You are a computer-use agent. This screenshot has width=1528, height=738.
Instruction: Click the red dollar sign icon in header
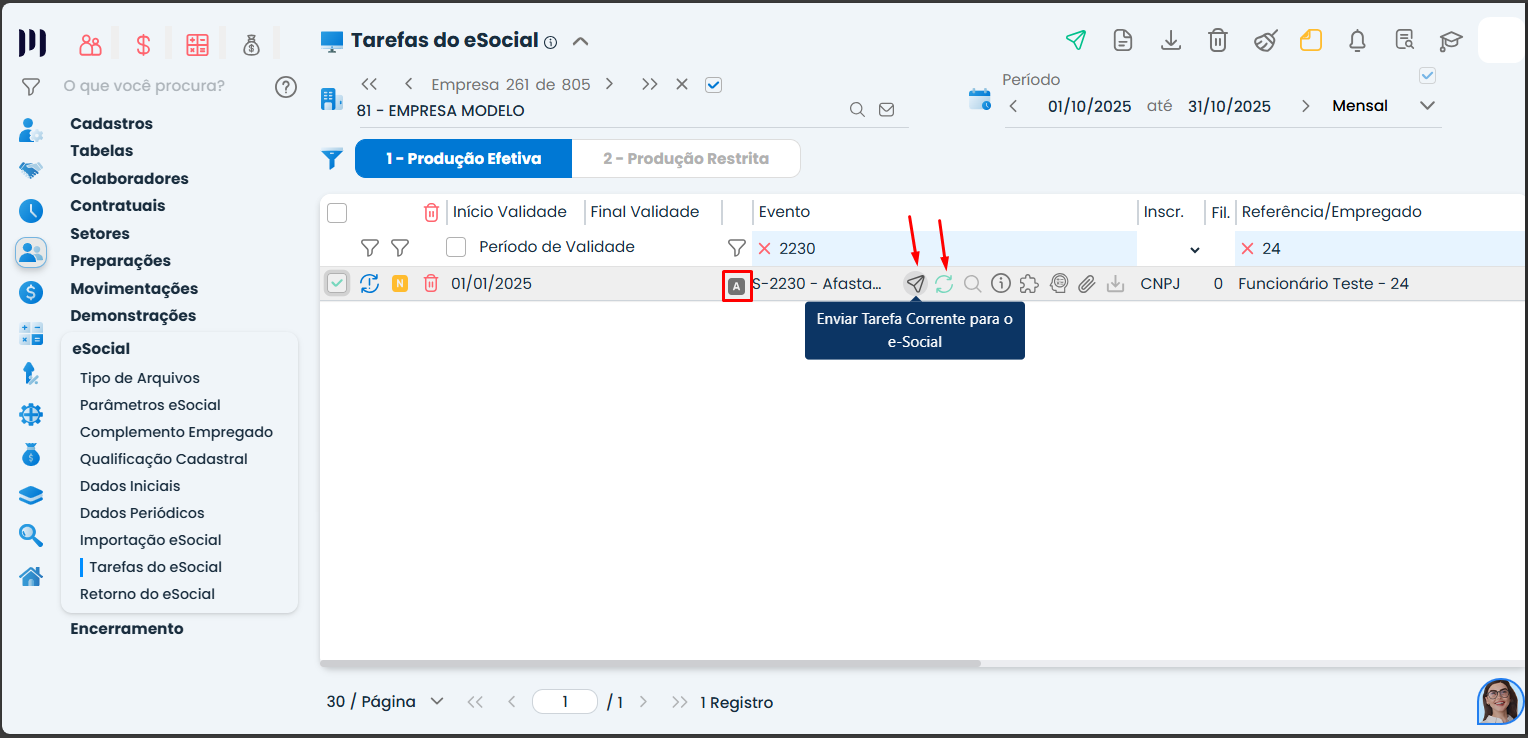click(x=144, y=45)
